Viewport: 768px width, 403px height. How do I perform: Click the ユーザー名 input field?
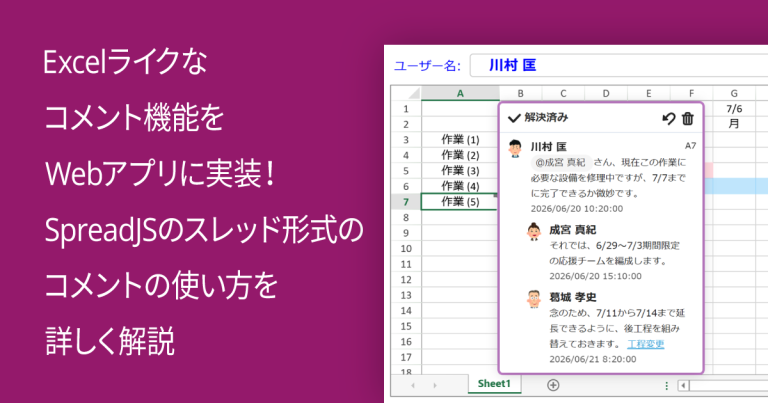click(619, 65)
